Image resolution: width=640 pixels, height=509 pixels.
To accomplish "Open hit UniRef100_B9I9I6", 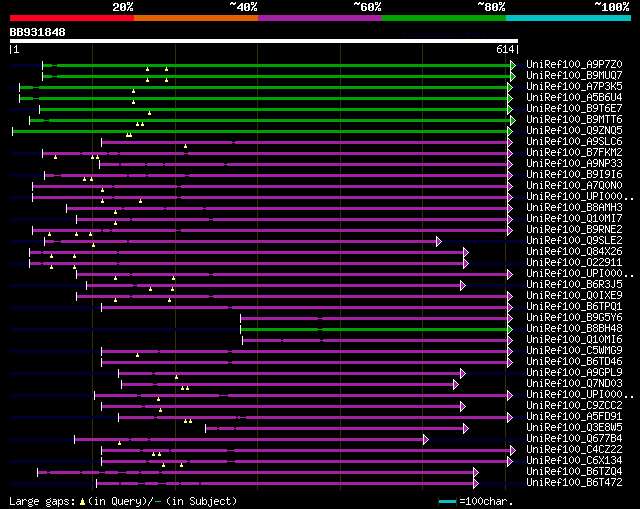I will tap(574, 175).
